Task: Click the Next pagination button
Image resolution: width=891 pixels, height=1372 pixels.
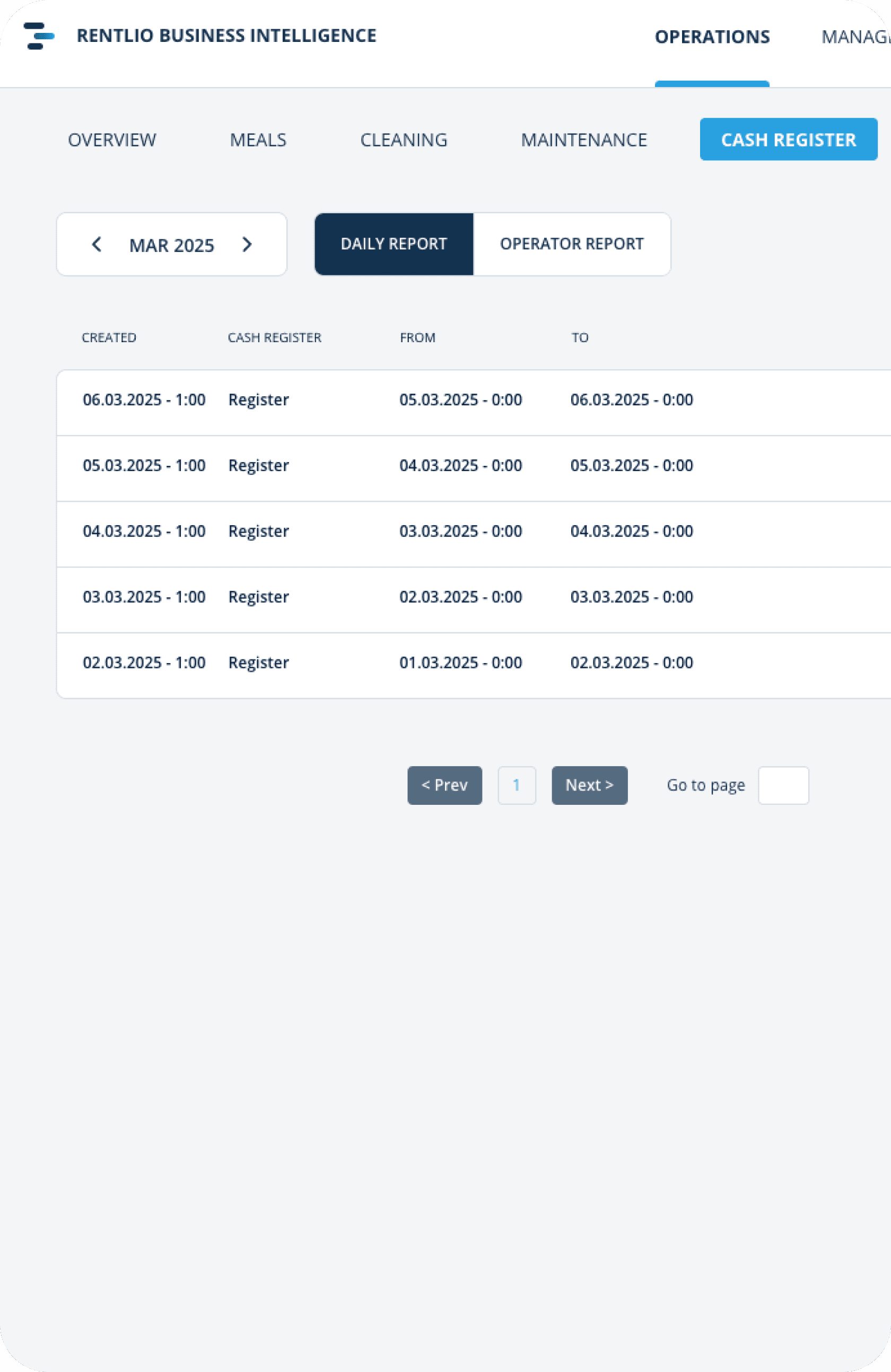Action: [x=590, y=785]
